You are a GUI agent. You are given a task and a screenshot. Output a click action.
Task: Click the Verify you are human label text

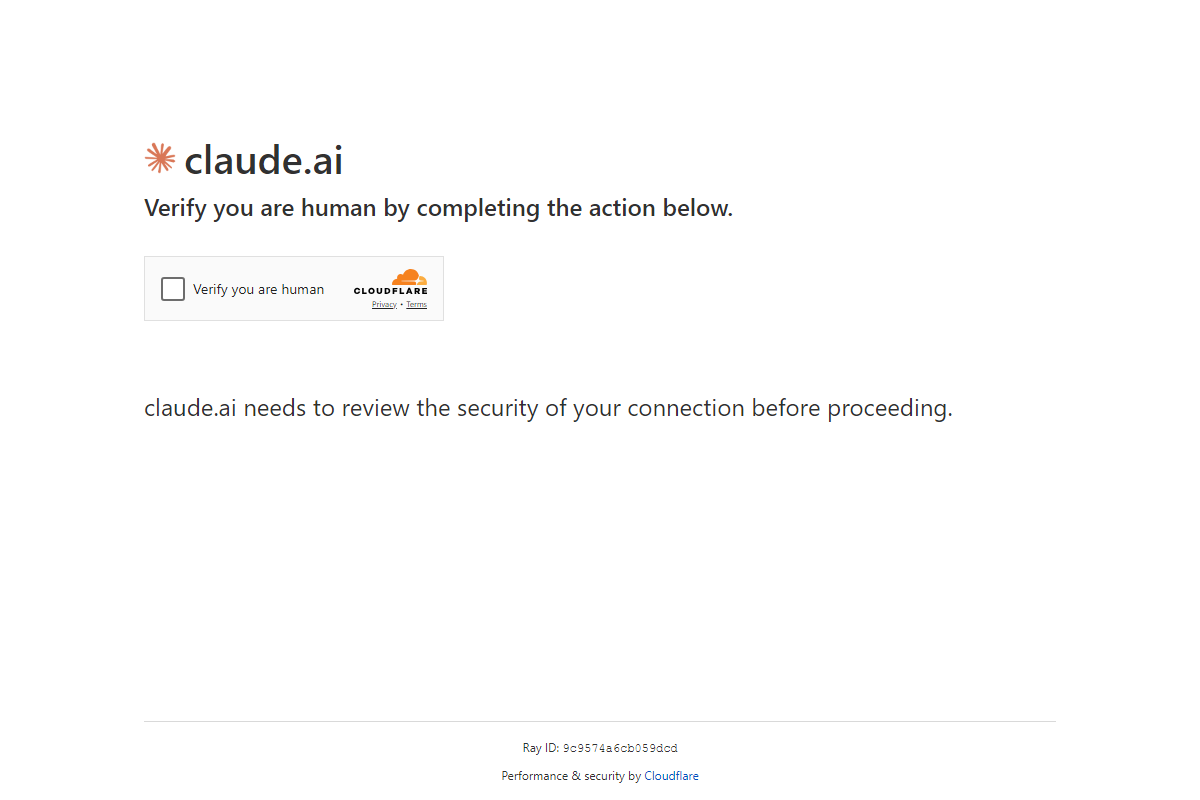pyautogui.click(x=258, y=288)
